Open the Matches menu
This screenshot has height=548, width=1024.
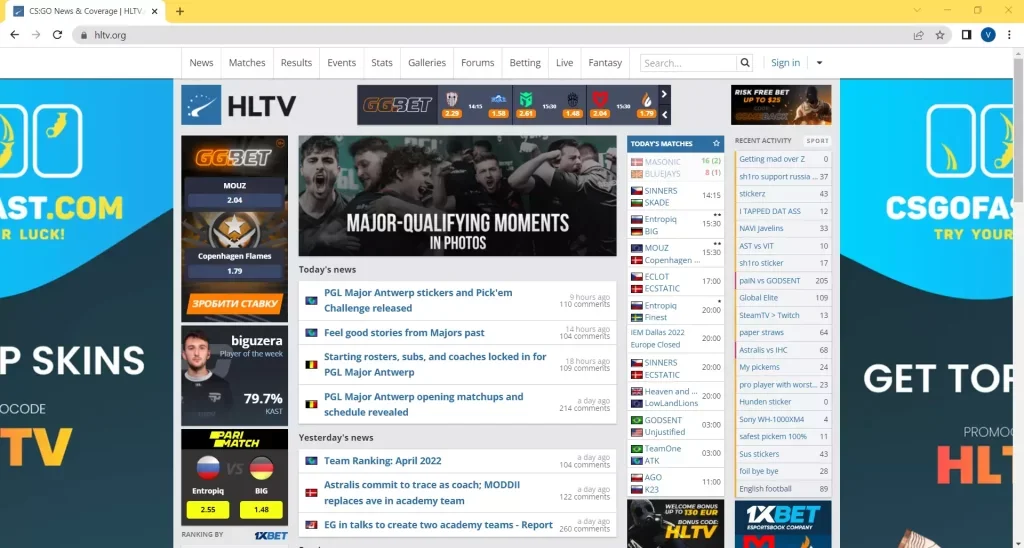coord(247,63)
